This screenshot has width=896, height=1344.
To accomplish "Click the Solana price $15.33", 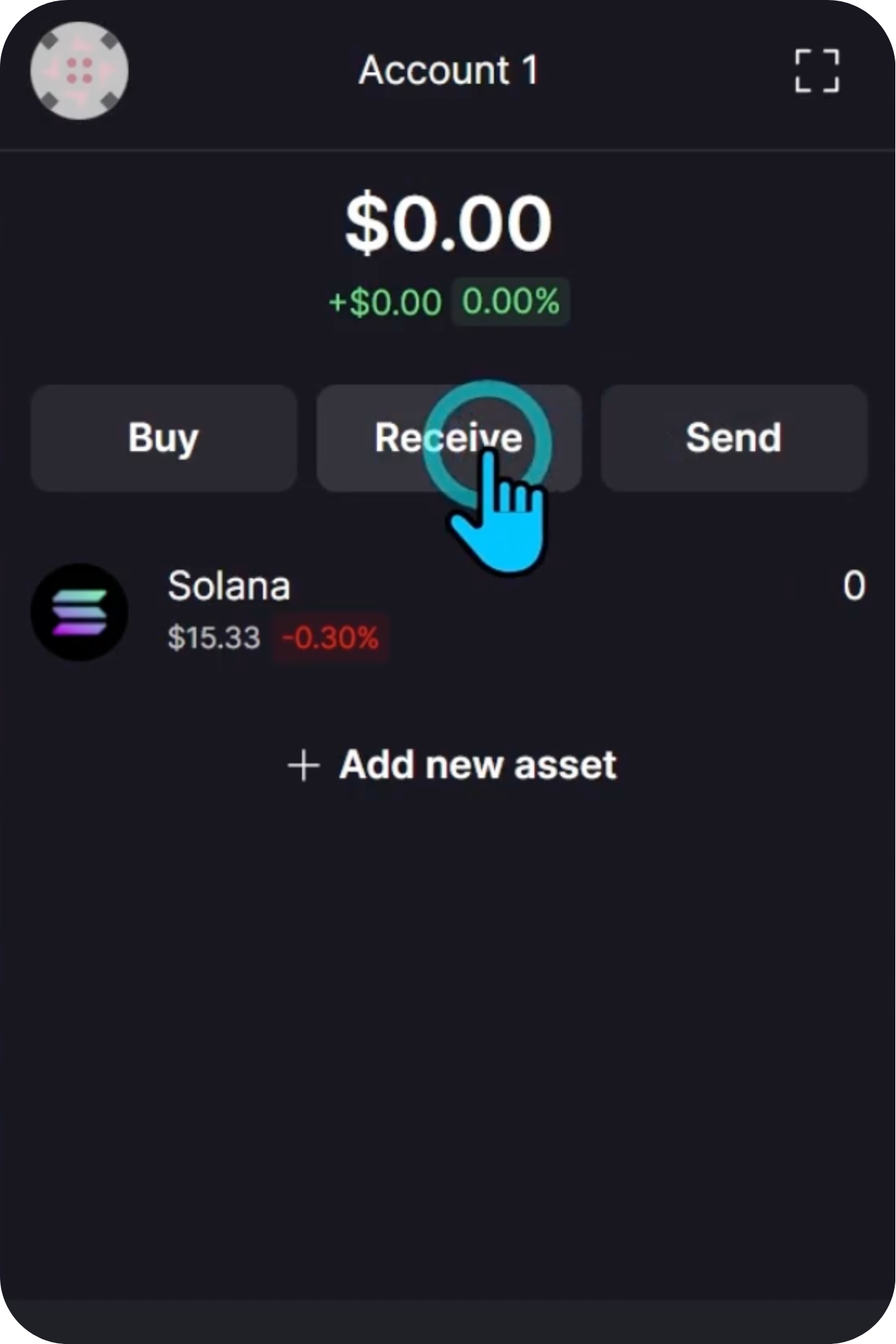I will [214, 637].
